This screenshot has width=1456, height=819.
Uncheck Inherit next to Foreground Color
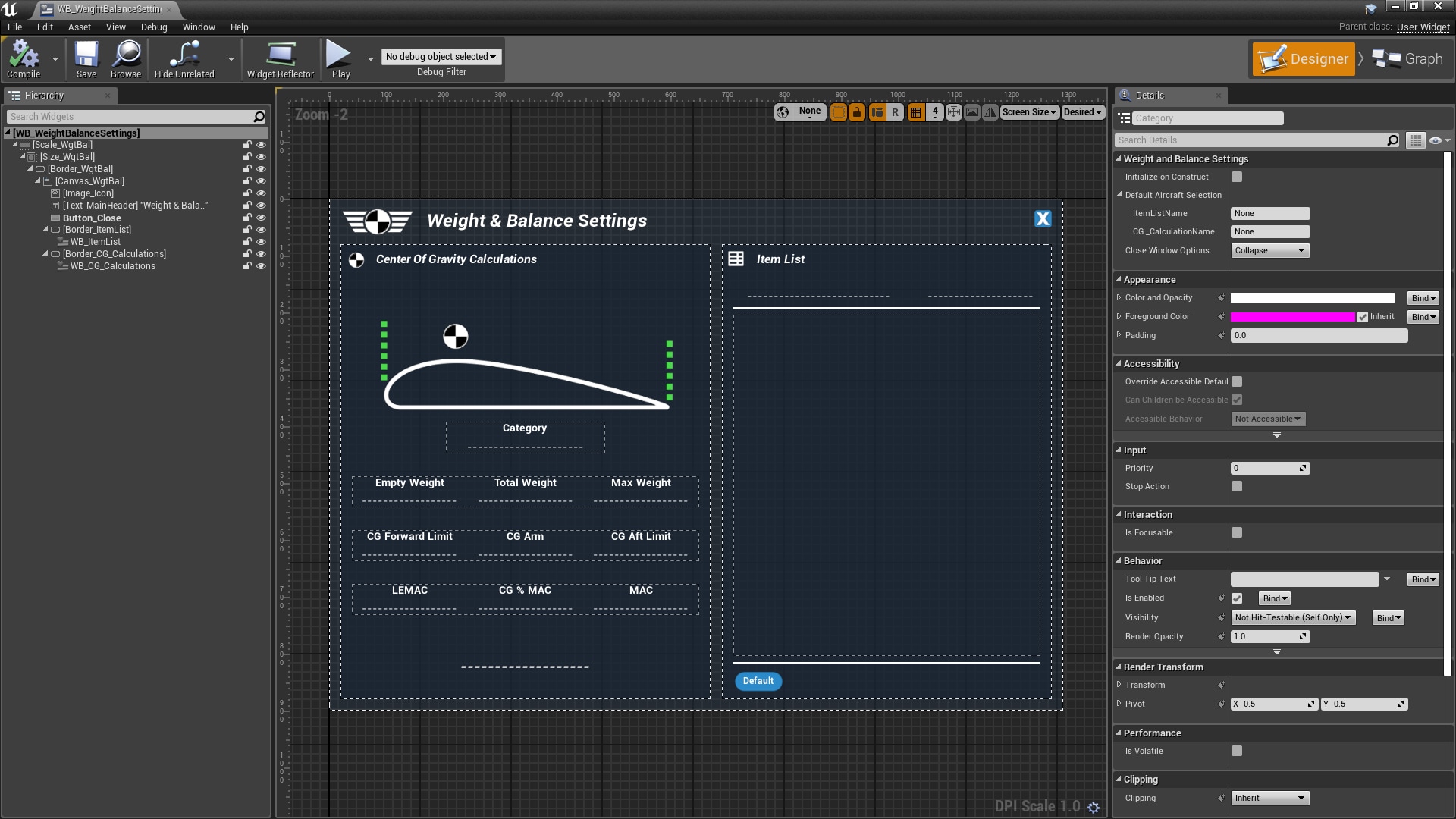click(1363, 316)
